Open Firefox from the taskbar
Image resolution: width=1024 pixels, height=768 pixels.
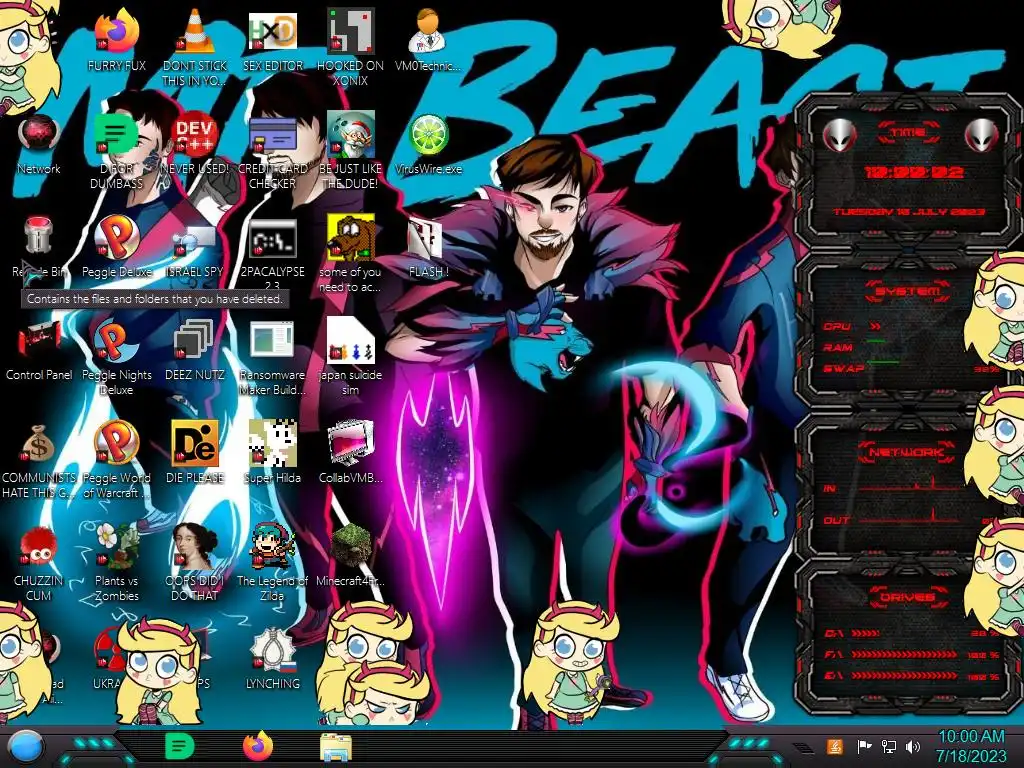(x=258, y=746)
